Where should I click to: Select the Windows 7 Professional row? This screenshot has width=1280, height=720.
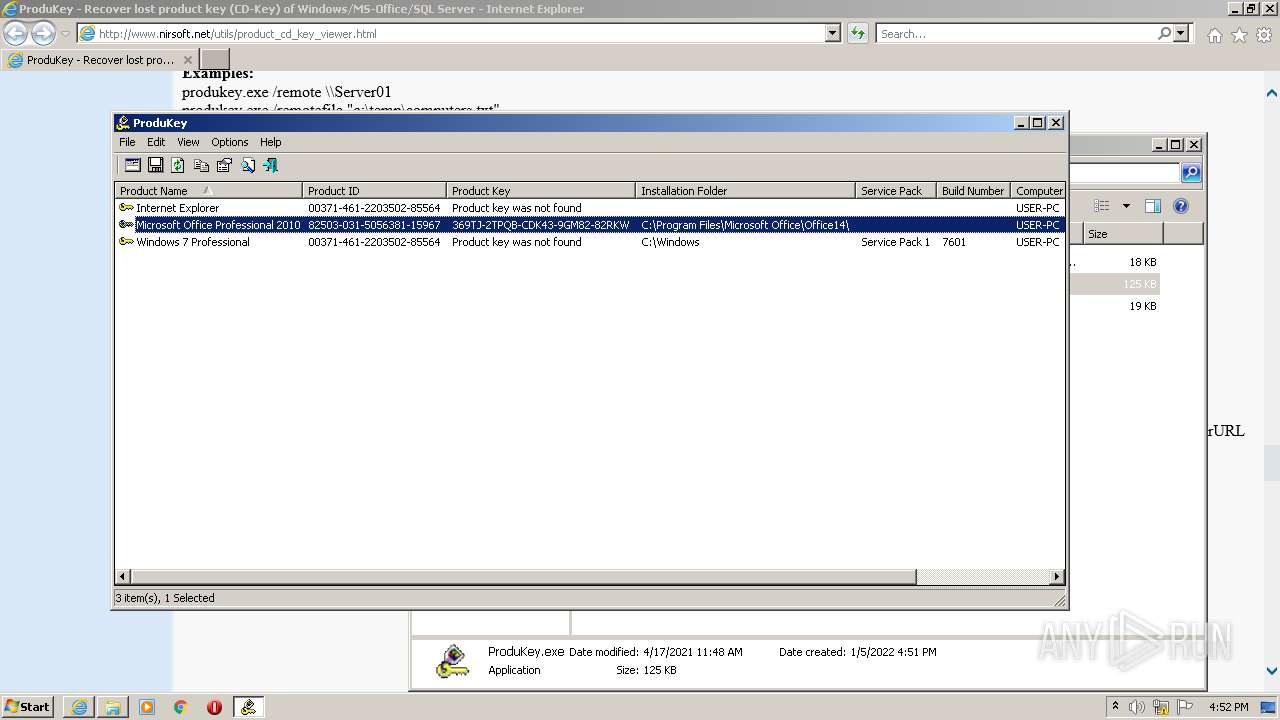(x=590, y=242)
